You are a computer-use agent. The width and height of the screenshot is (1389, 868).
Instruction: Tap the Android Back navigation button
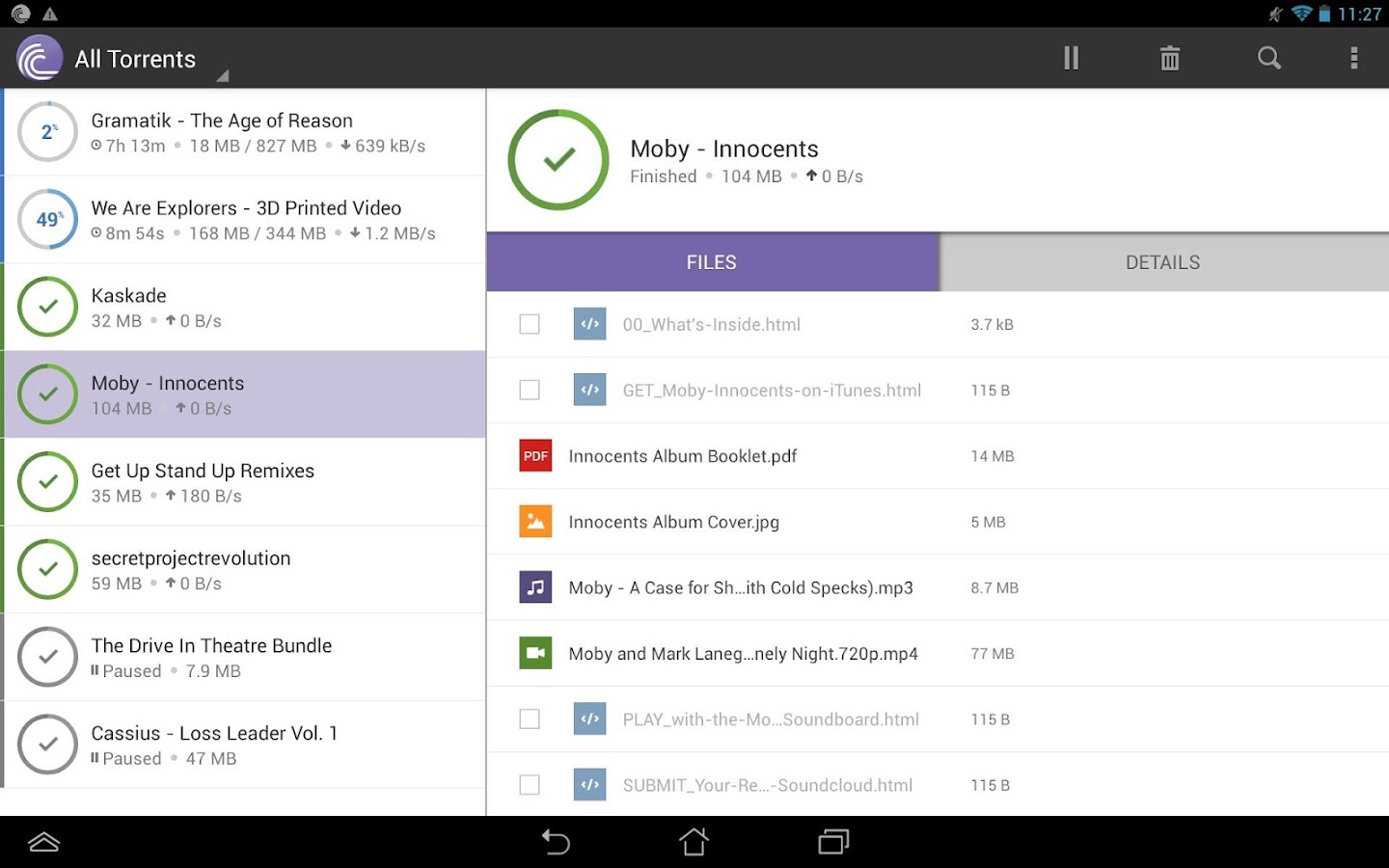coord(556,842)
